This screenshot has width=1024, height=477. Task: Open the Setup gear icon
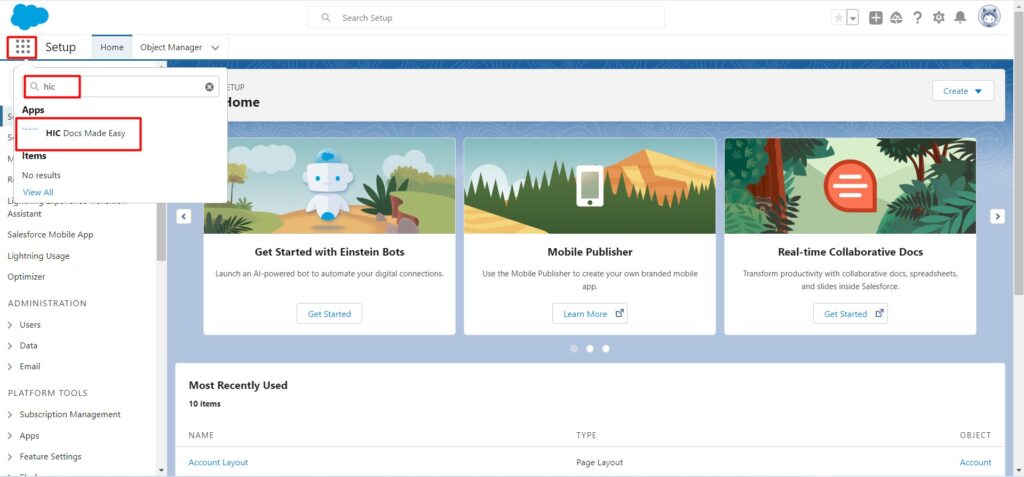[938, 18]
